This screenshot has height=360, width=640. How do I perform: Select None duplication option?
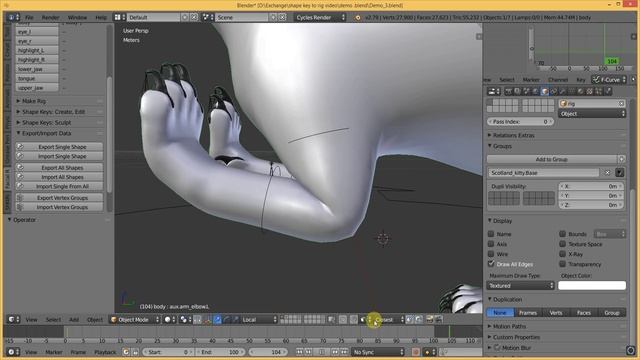500,313
